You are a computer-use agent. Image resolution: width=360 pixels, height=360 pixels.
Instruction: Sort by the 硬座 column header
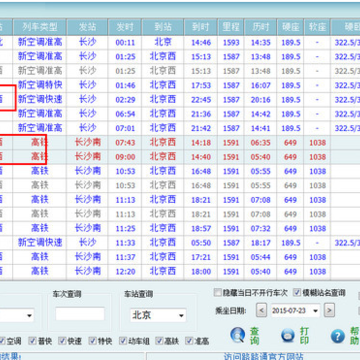coord(290,27)
